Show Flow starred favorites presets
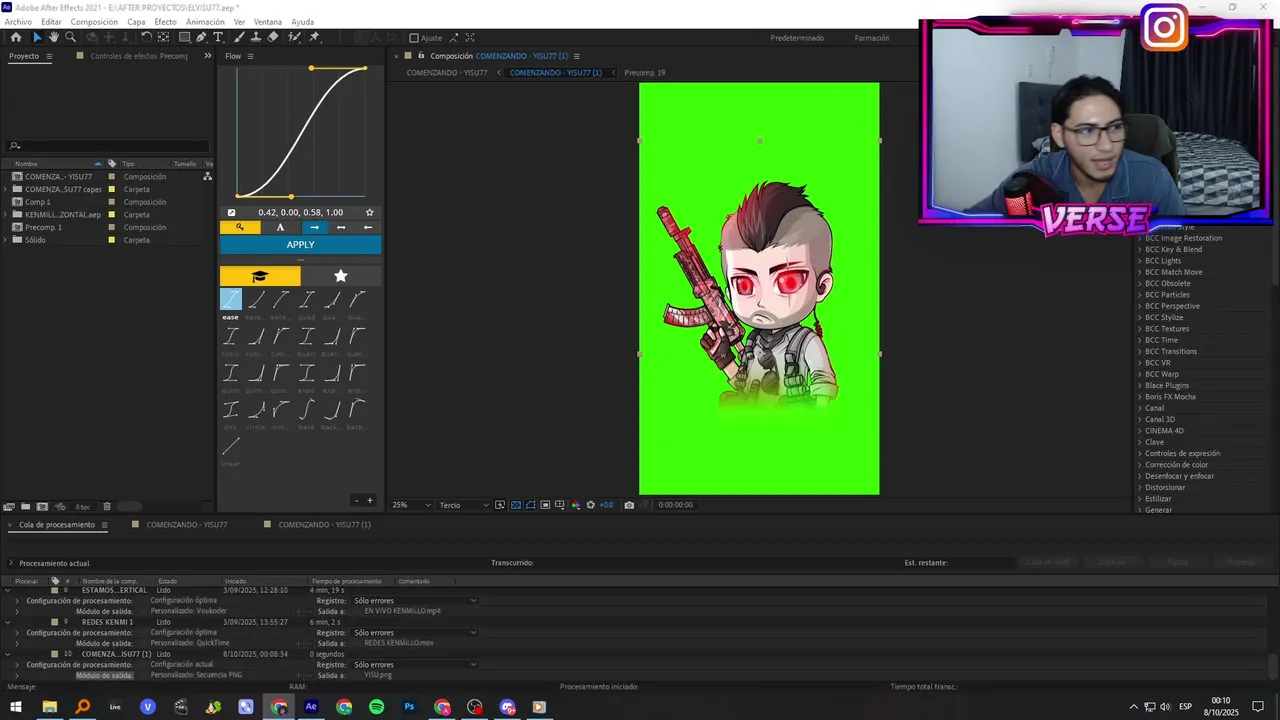This screenshot has width=1280, height=720. point(341,276)
